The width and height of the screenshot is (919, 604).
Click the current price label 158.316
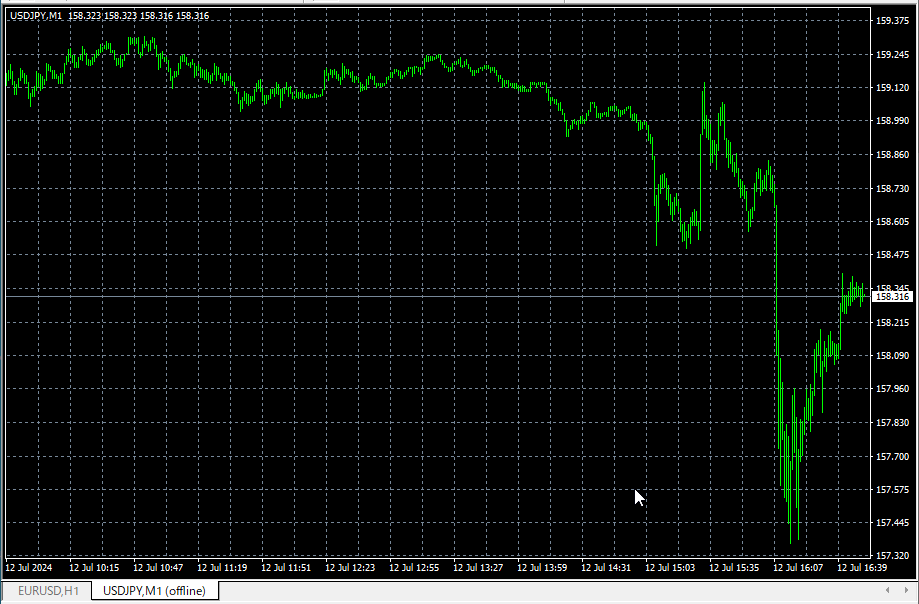[x=892, y=297]
